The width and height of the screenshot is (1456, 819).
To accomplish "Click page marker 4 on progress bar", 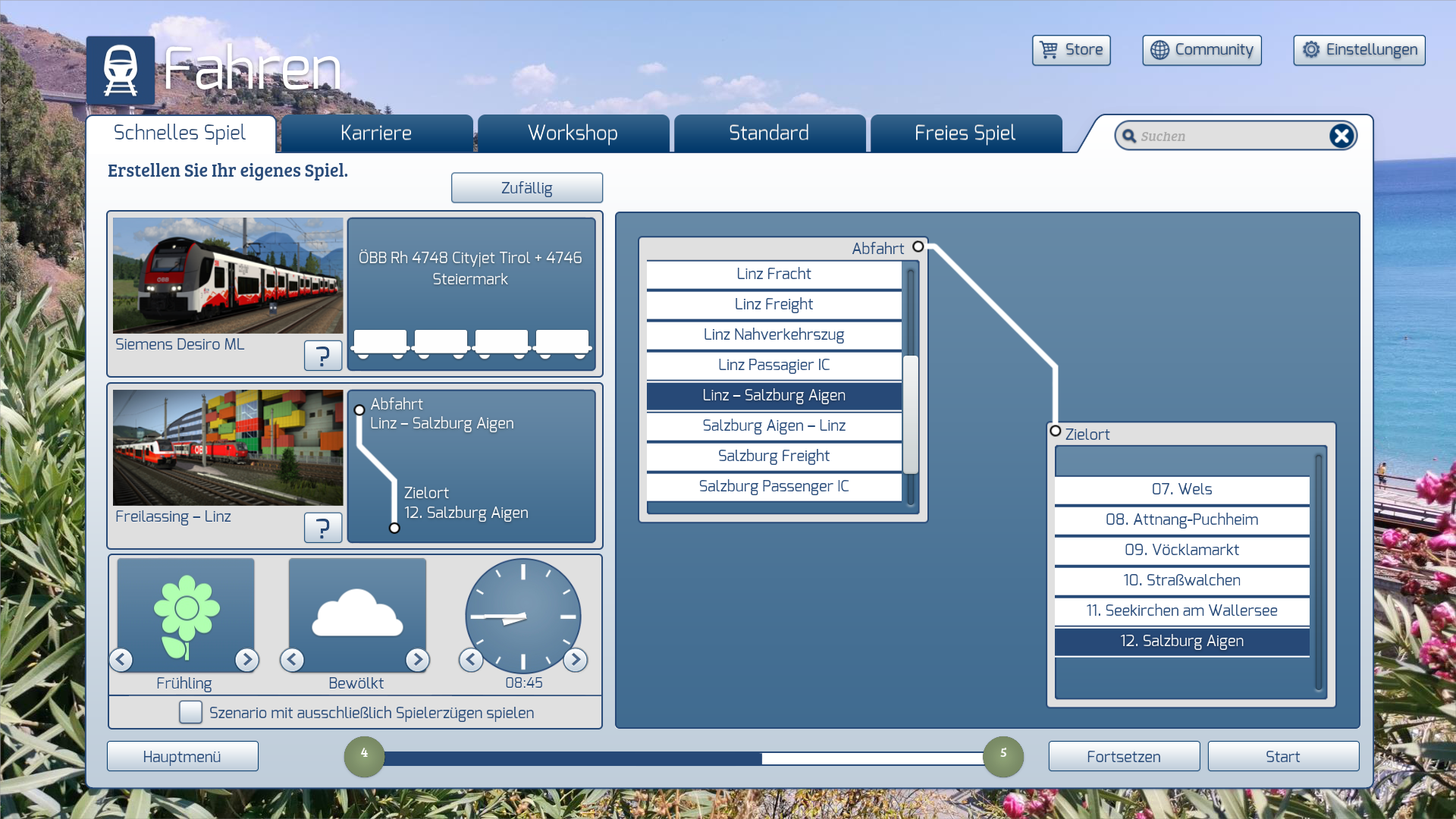I will 364,756.
